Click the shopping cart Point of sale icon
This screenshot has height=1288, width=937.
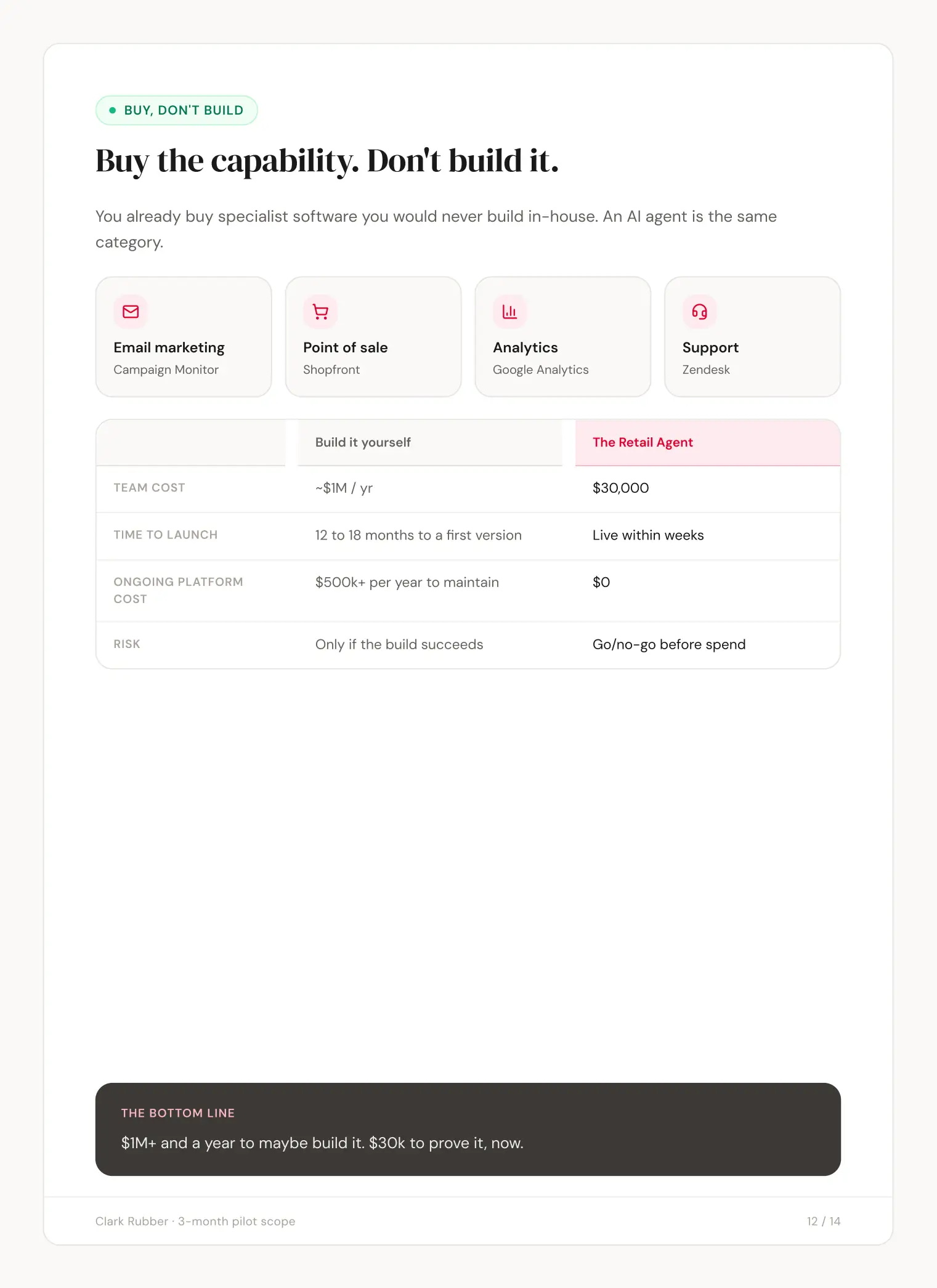point(320,312)
